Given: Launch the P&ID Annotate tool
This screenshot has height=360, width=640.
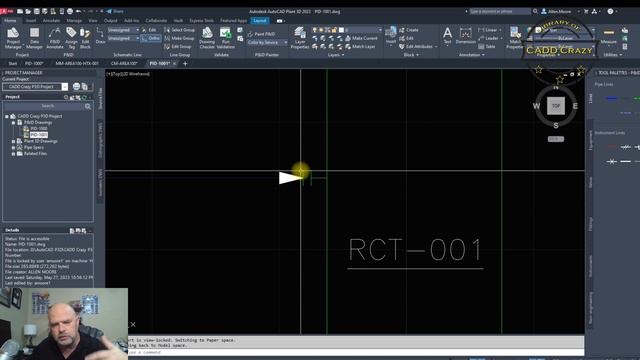Looking at the screenshot, I should [x=55, y=38].
